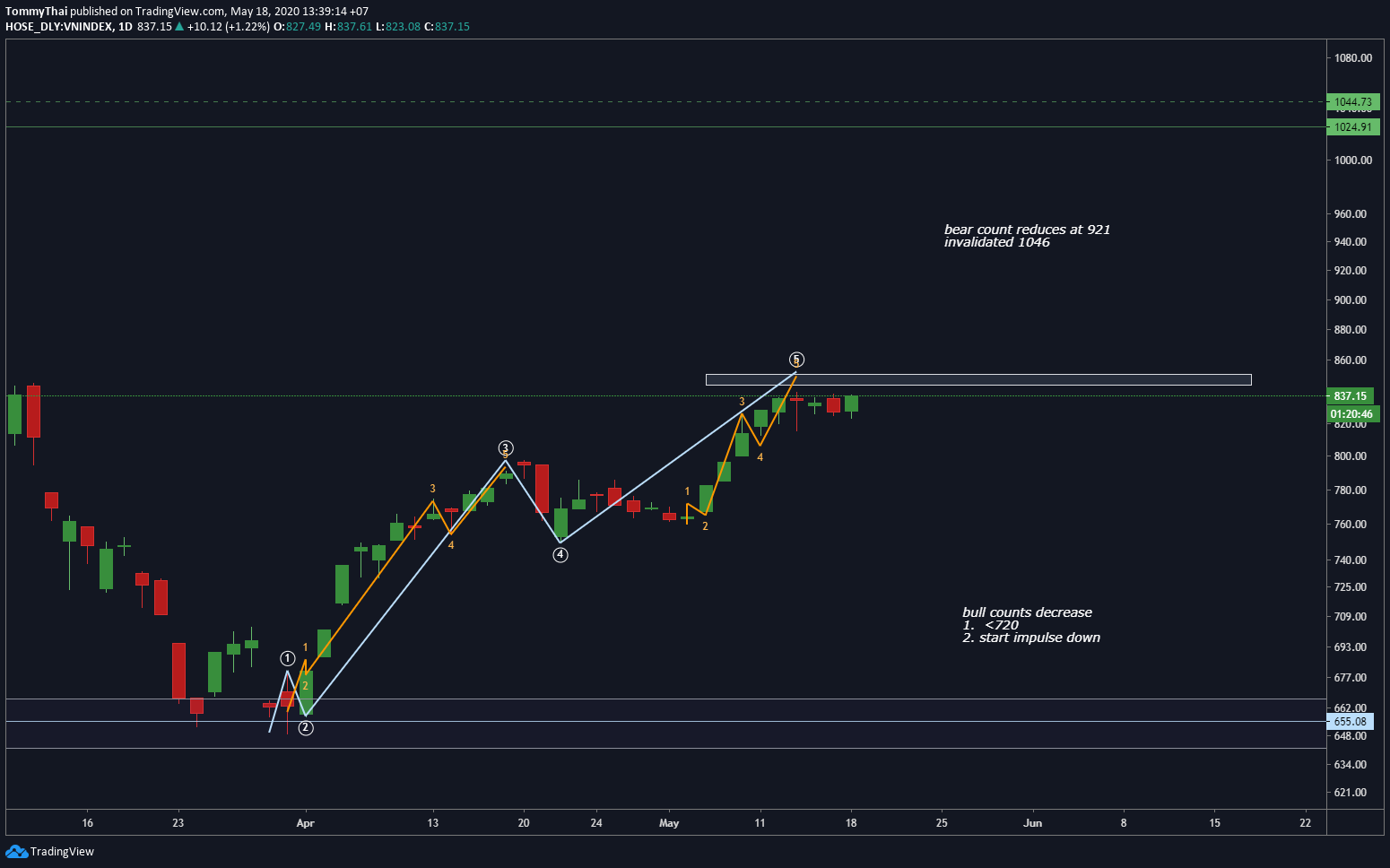Select the white resistance rectangle above 837.15 price line
Image resolution: width=1390 pixels, height=868 pixels.
click(978, 379)
